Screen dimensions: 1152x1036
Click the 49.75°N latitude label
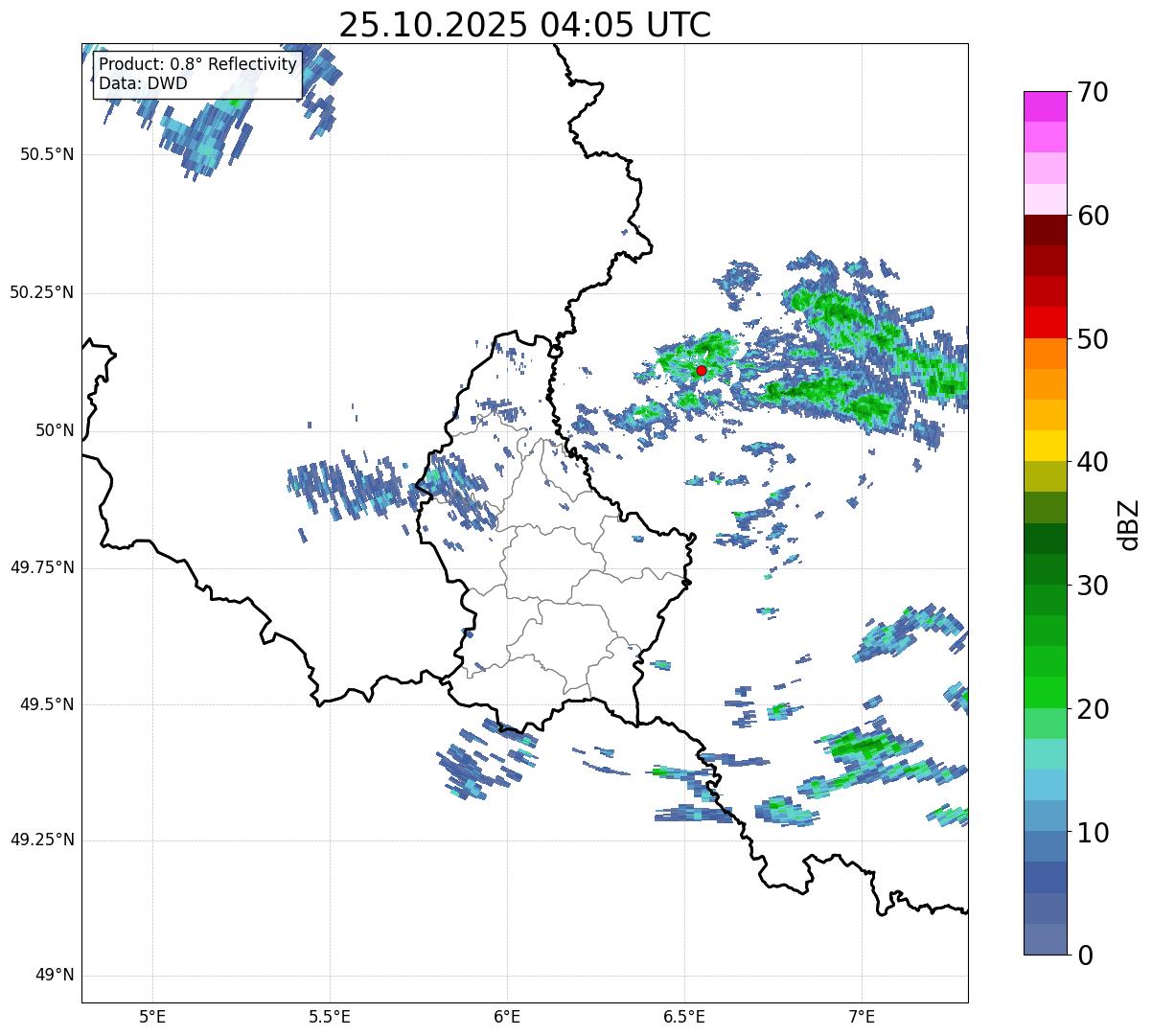click(x=41, y=567)
